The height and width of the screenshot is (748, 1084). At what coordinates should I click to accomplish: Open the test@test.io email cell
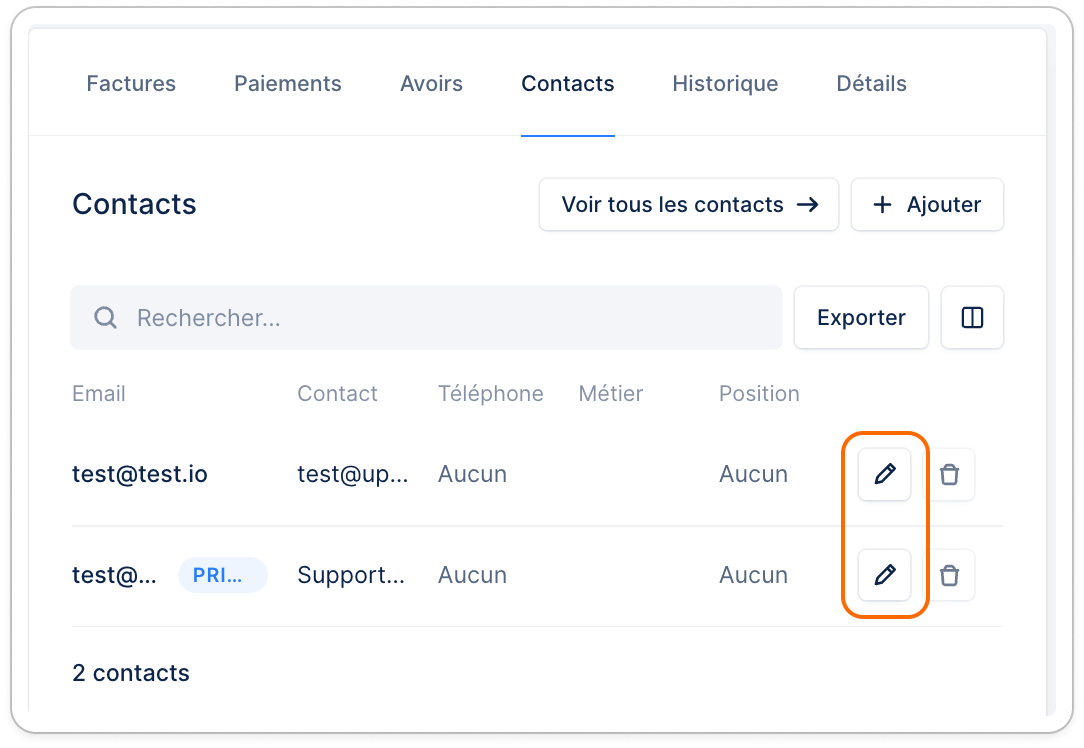[140, 474]
